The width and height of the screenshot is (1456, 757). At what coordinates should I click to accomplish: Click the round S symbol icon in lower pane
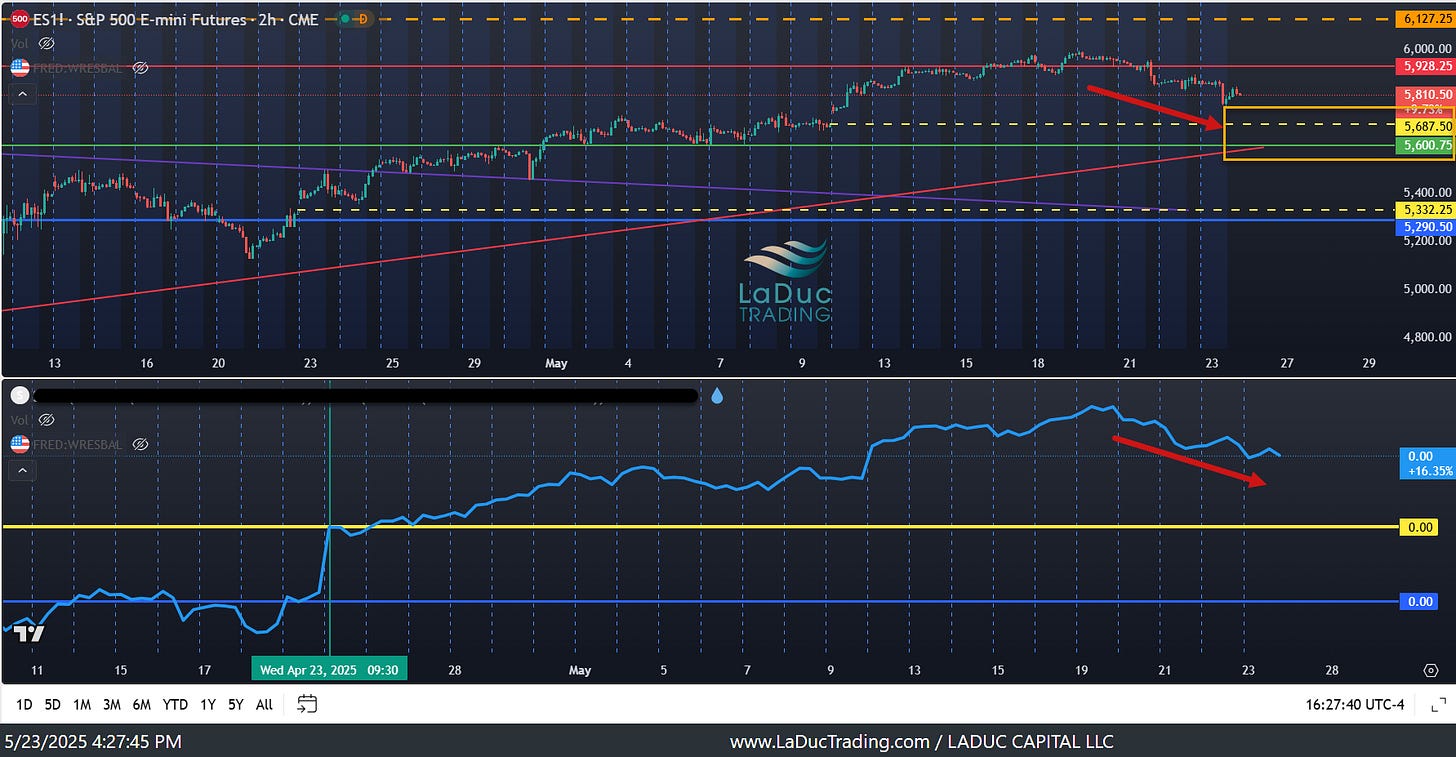point(19,395)
